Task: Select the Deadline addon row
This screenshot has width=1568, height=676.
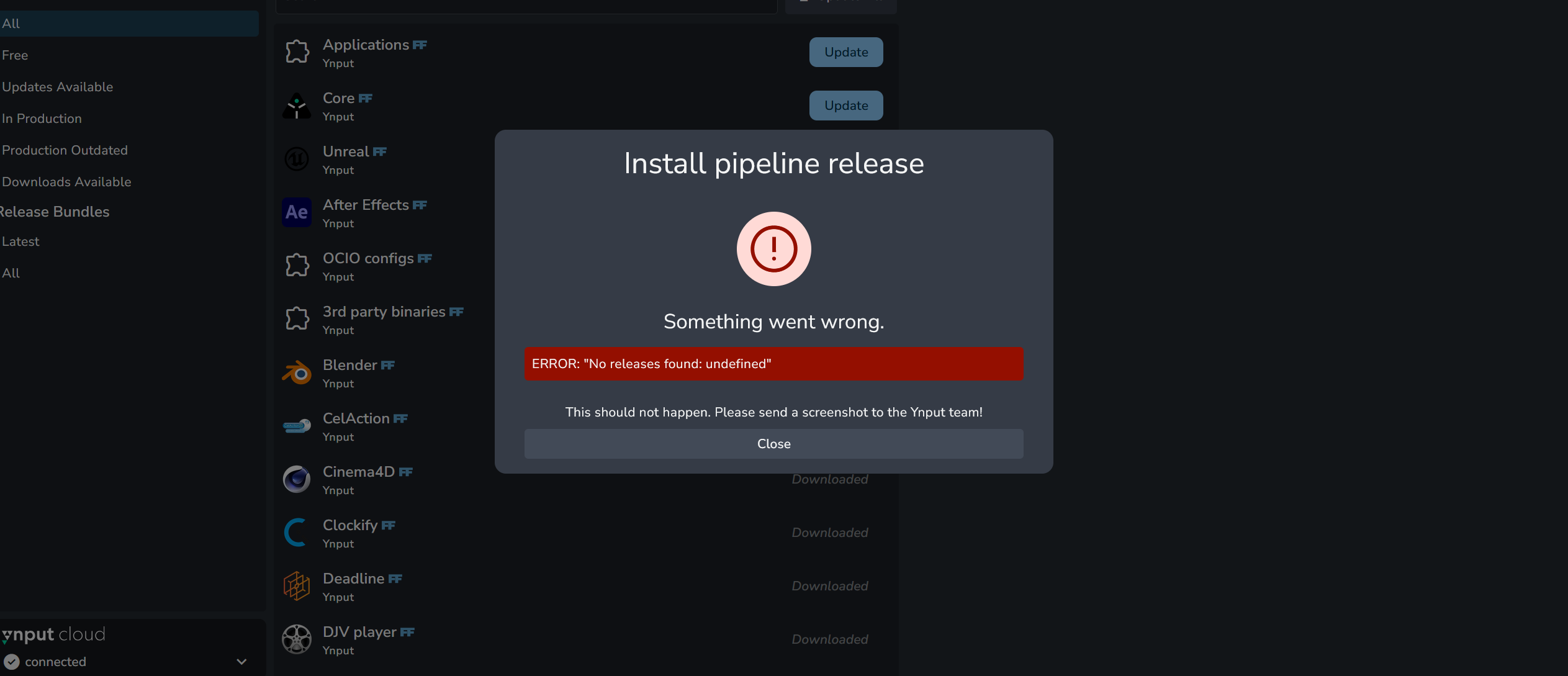Action: coord(586,586)
